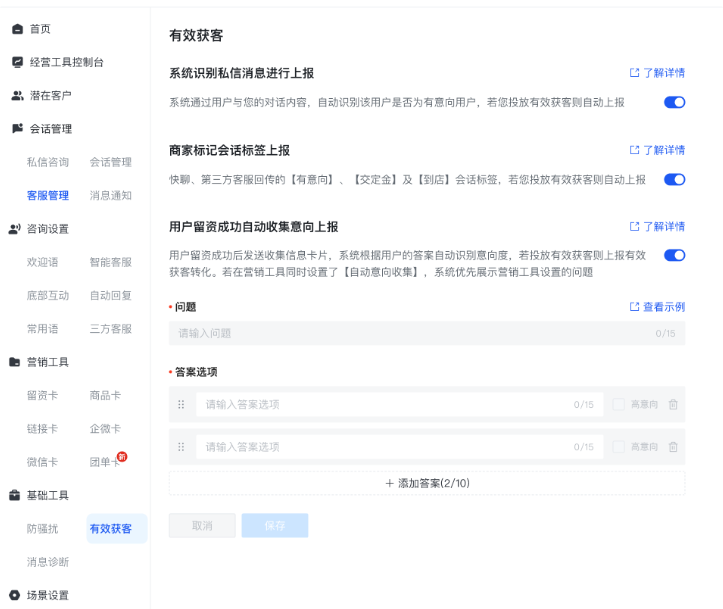Open 底部互动 settings

tap(48, 295)
